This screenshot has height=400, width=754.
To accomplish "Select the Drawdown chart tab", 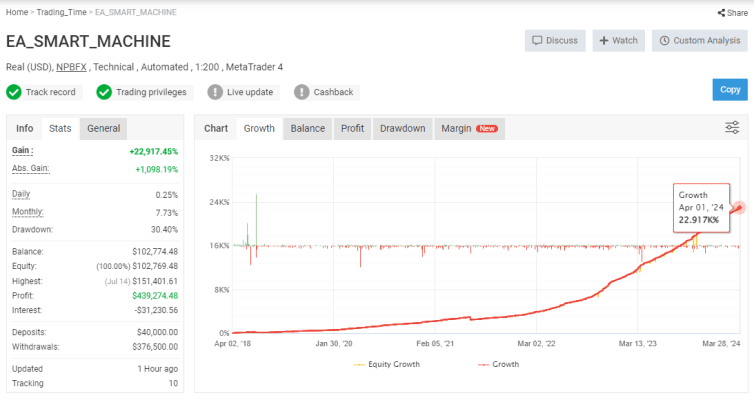I will click(x=402, y=128).
